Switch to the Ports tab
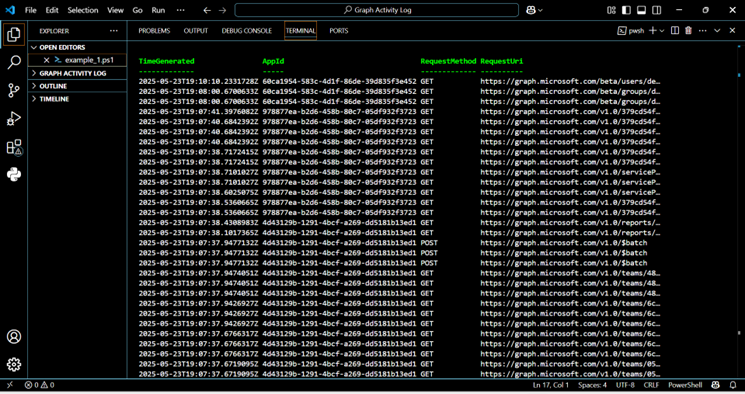This screenshot has height=394, width=745. click(x=339, y=31)
